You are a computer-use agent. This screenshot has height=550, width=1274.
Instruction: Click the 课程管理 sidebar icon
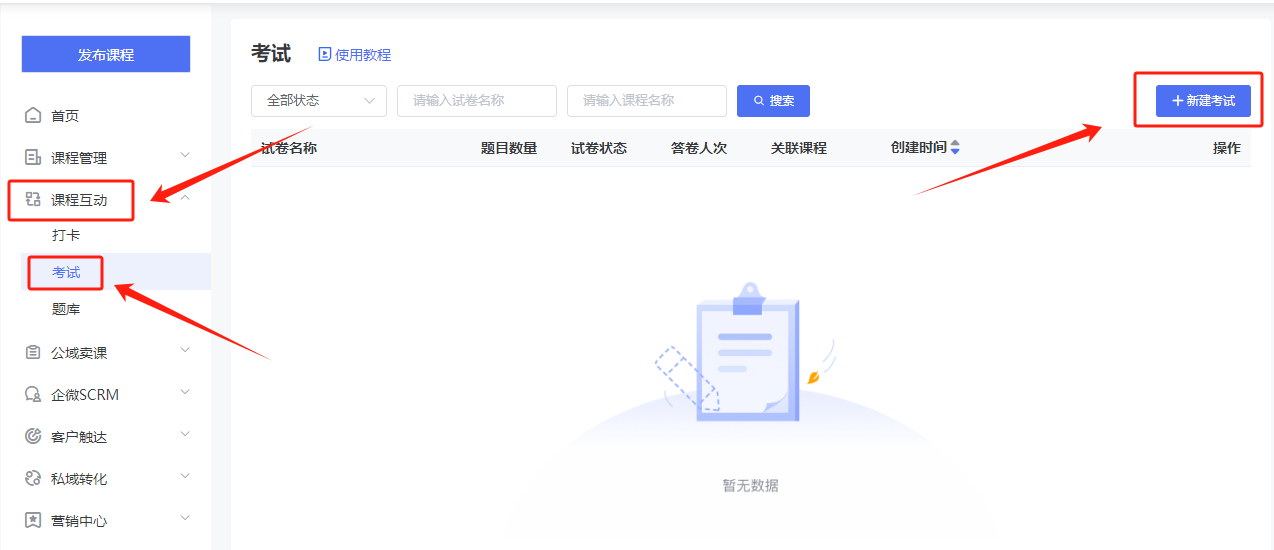[x=33, y=158]
